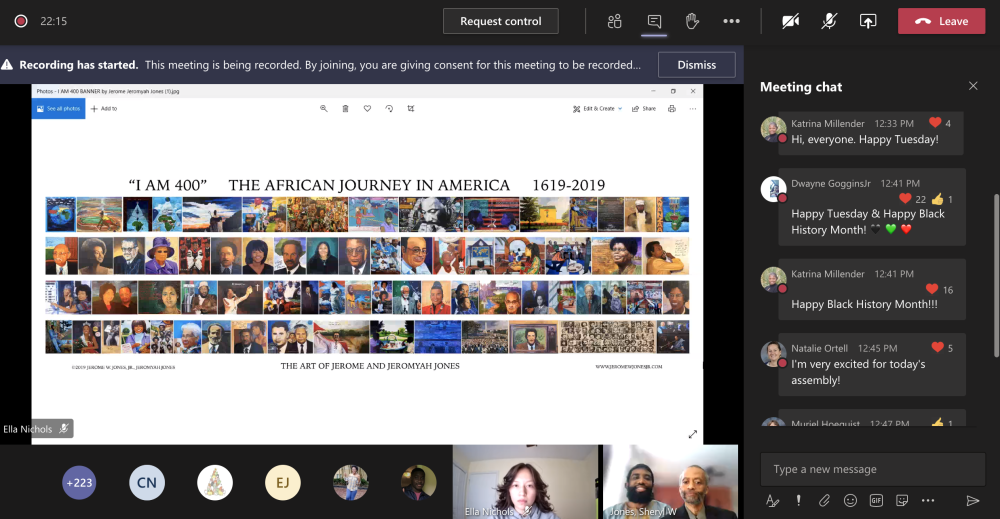
Task: Click the recording indicator icon
Action: point(21,21)
